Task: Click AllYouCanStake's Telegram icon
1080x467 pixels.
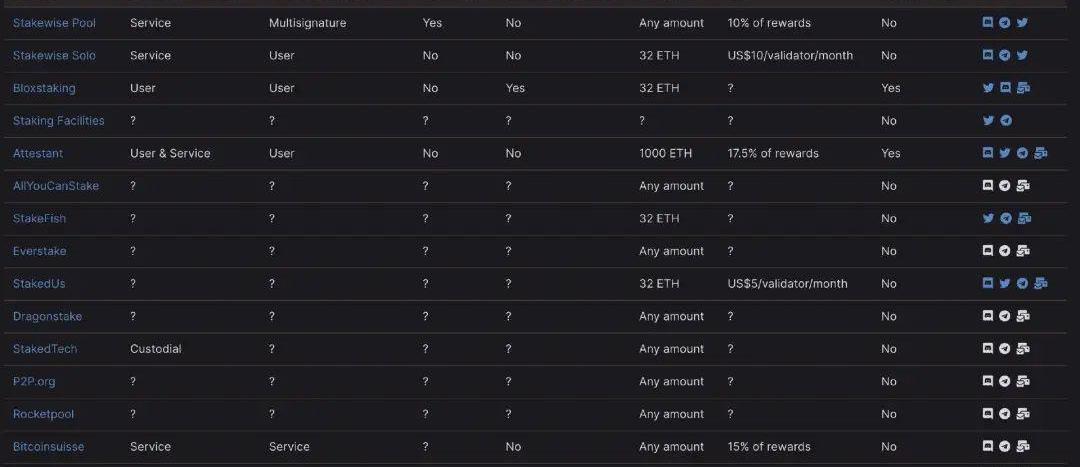Action: 1005,186
